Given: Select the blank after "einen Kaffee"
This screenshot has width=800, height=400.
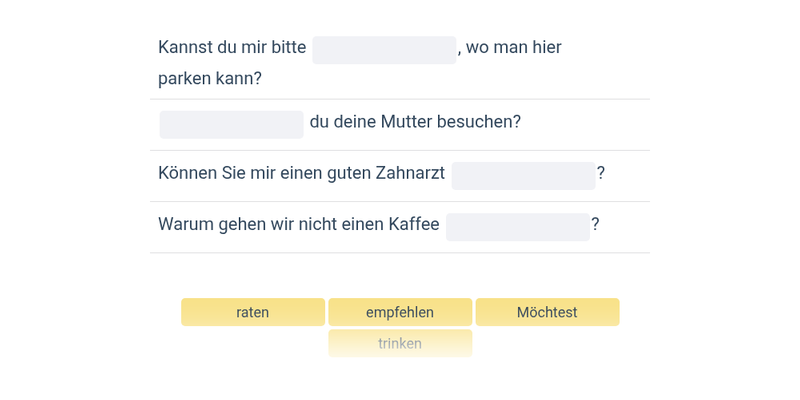Looking at the screenshot, I should [x=518, y=226].
